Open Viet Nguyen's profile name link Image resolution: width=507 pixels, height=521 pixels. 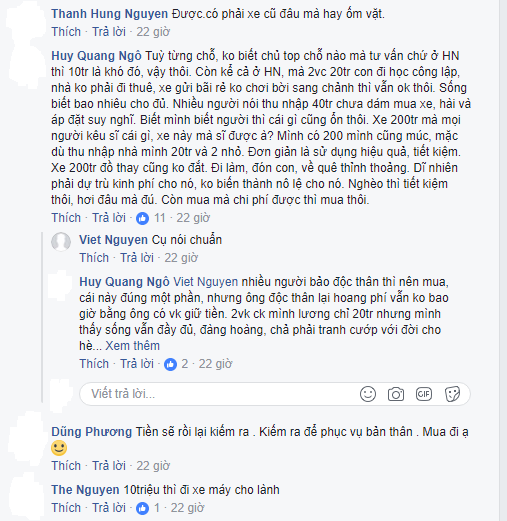click(113, 240)
